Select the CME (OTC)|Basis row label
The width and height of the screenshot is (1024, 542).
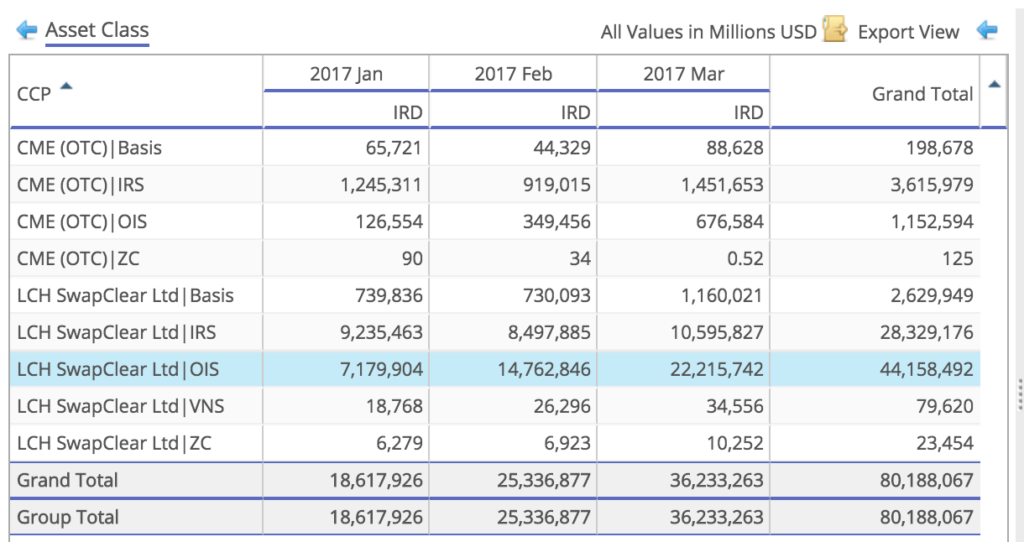pos(89,148)
